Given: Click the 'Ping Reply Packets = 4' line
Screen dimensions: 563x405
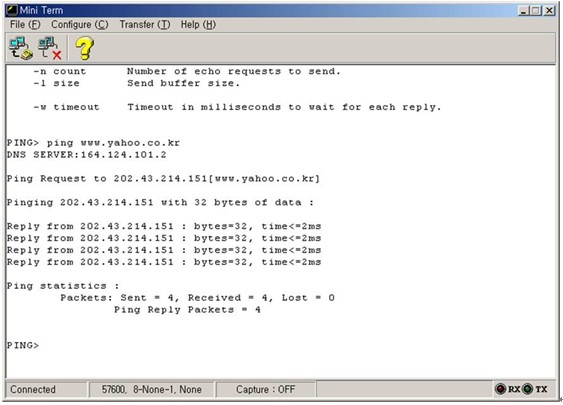Looking at the screenshot, I should (187, 309).
